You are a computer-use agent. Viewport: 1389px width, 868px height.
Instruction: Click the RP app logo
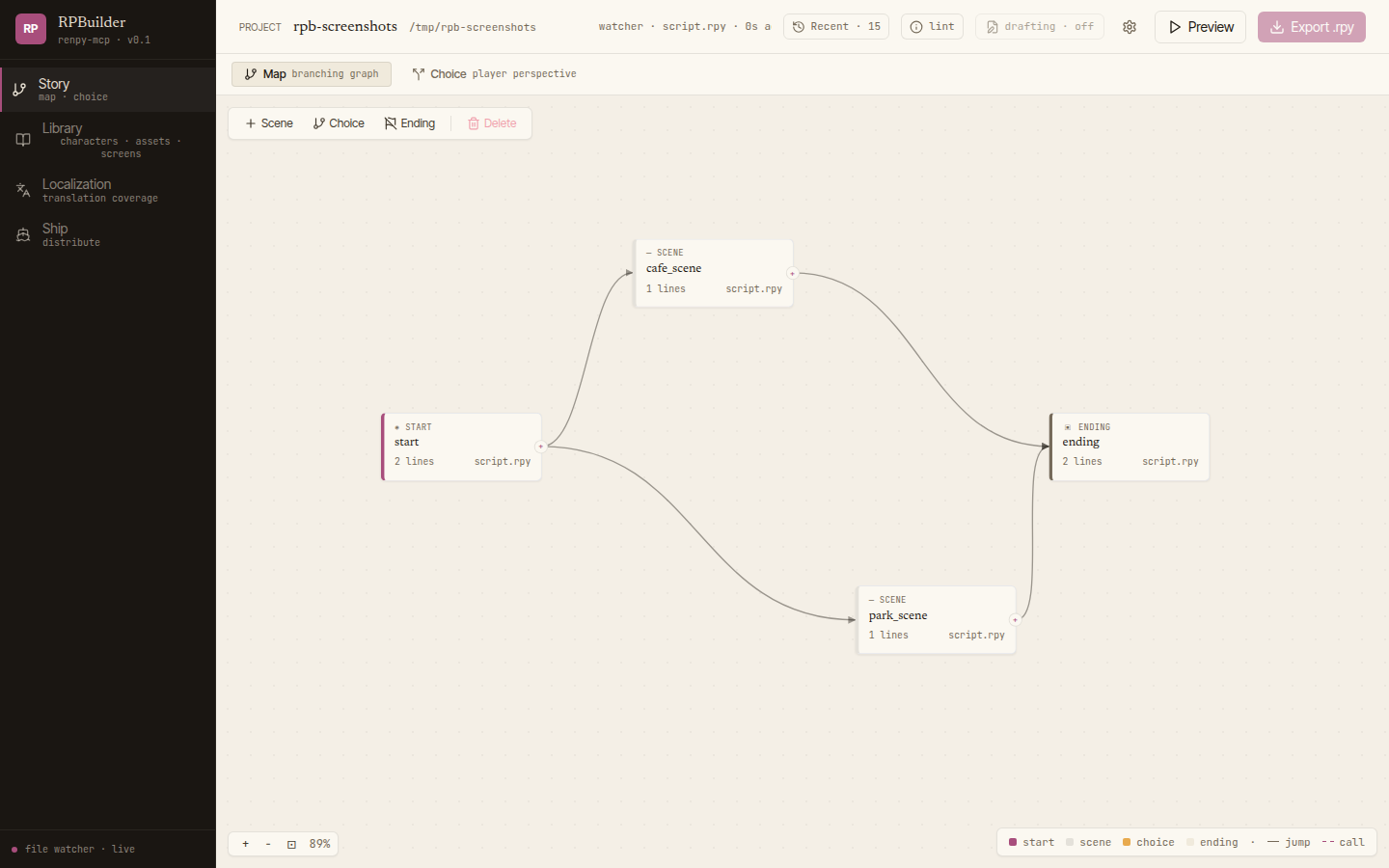click(x=31, y=29)
